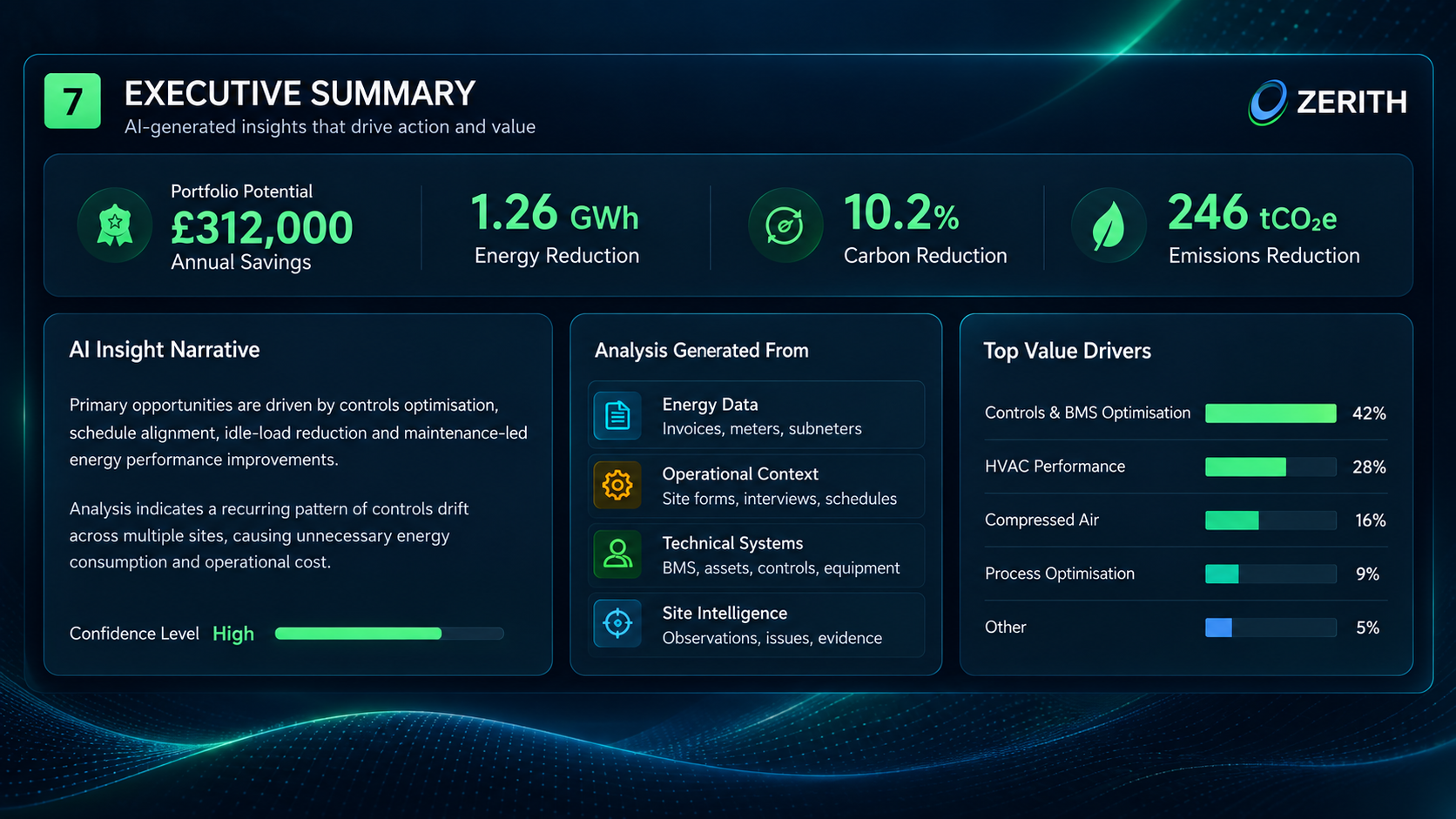This screenshot has height=819, width=1456.
Task: Click the Carbon Reduction label
Action: tap(926, 256)
